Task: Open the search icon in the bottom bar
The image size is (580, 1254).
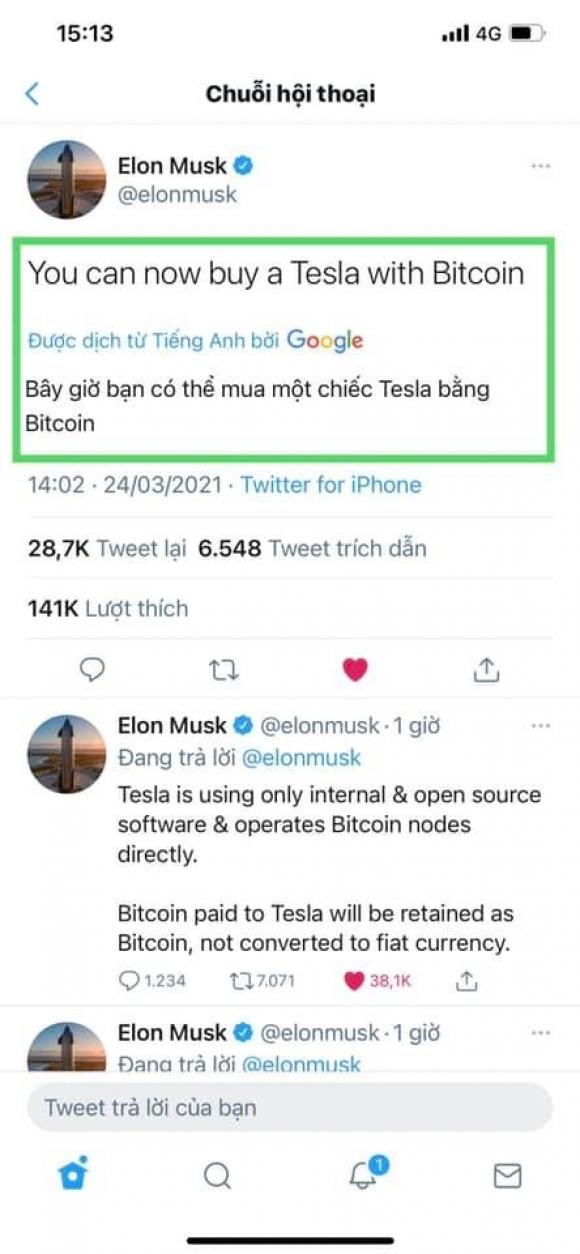Action: (217, 1178)
